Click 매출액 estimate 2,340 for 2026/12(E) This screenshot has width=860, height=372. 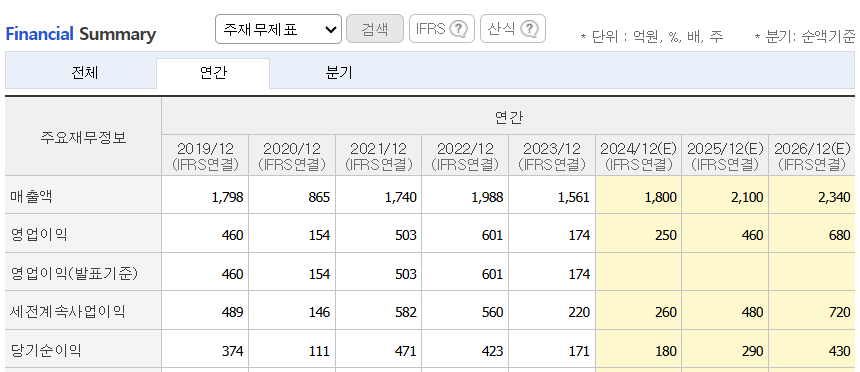[x=834, y=197]
